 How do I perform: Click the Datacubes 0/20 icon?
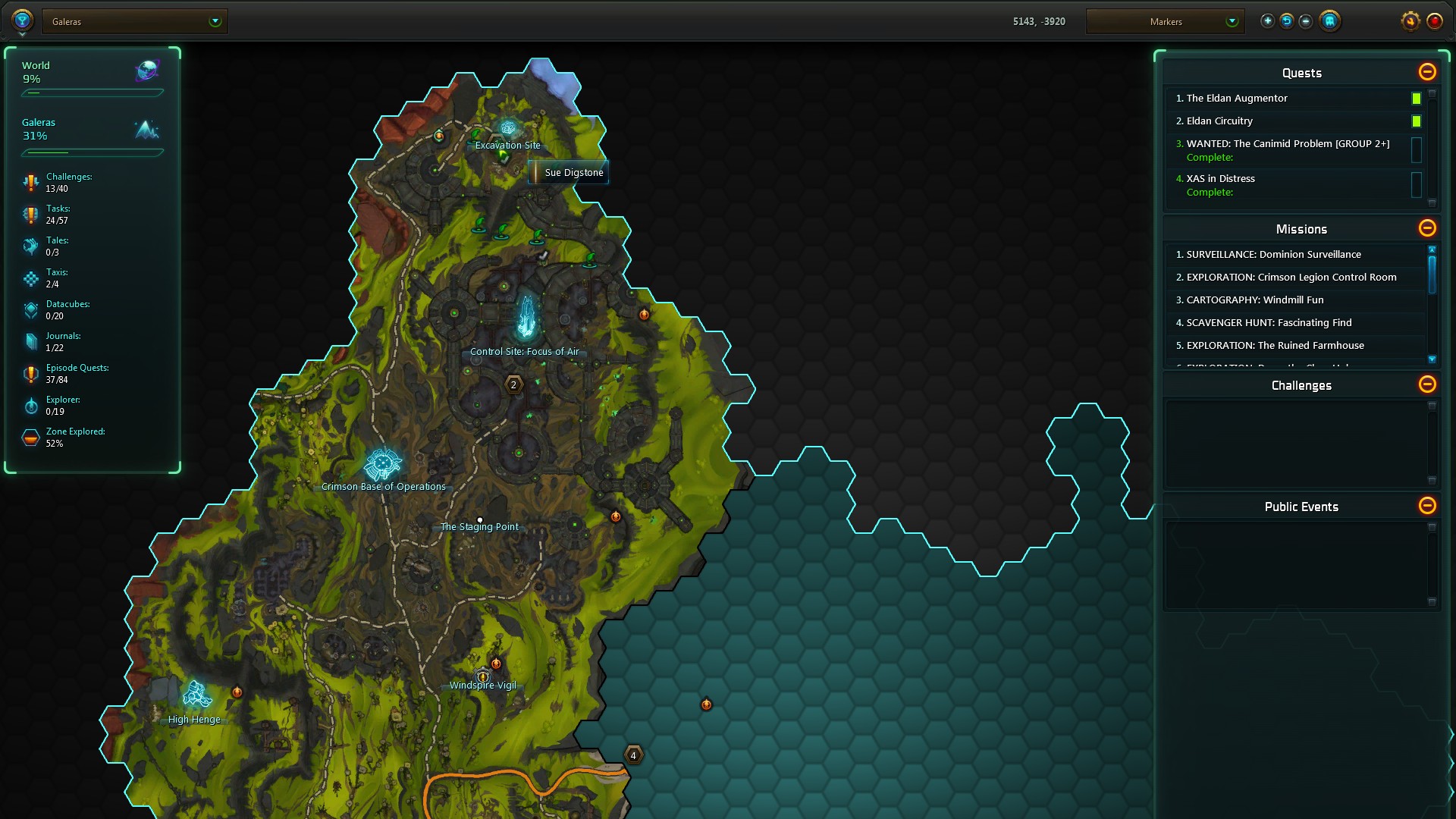click(30, 310)
